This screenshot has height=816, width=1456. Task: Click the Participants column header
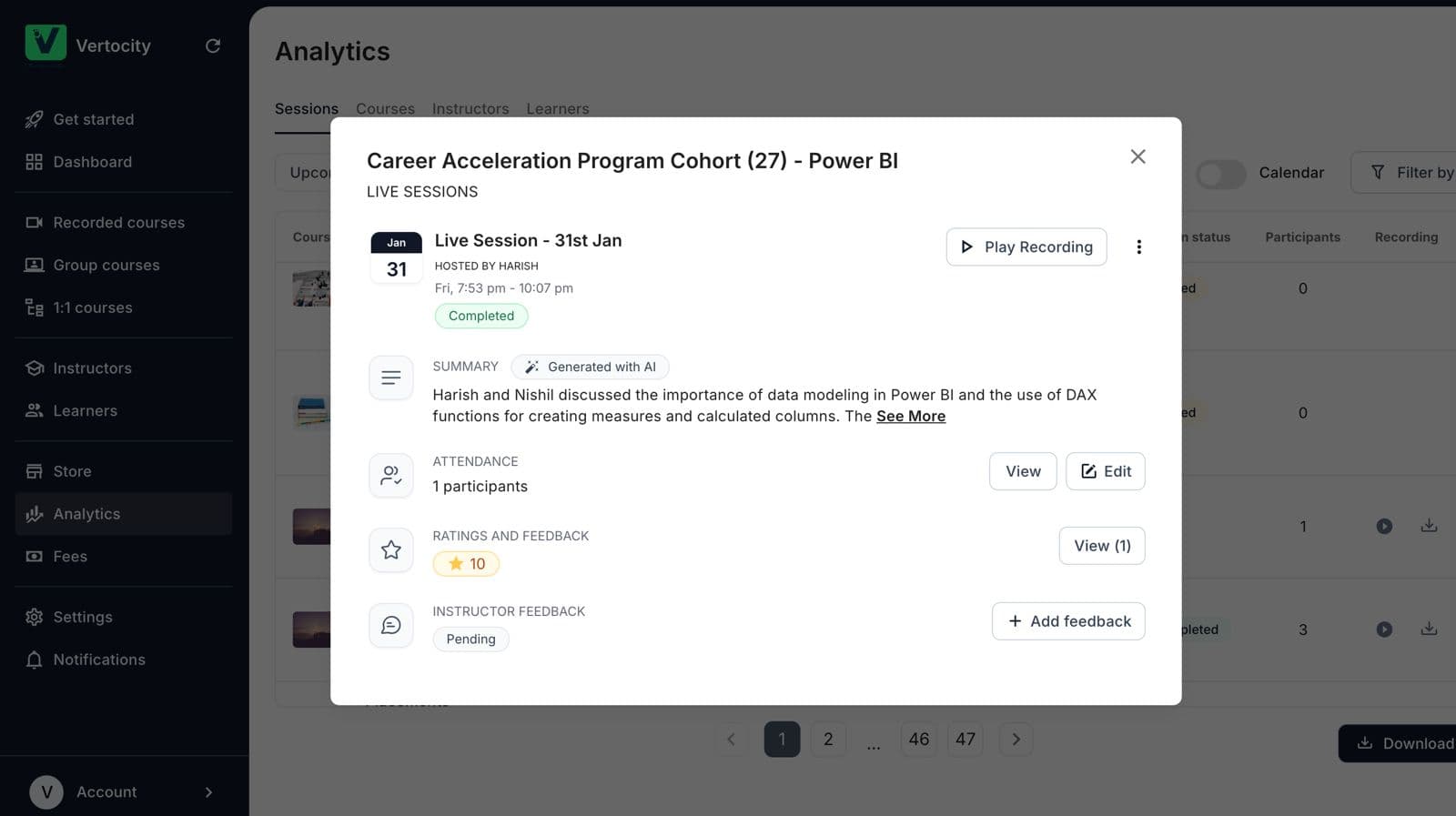pos(1302,237)
